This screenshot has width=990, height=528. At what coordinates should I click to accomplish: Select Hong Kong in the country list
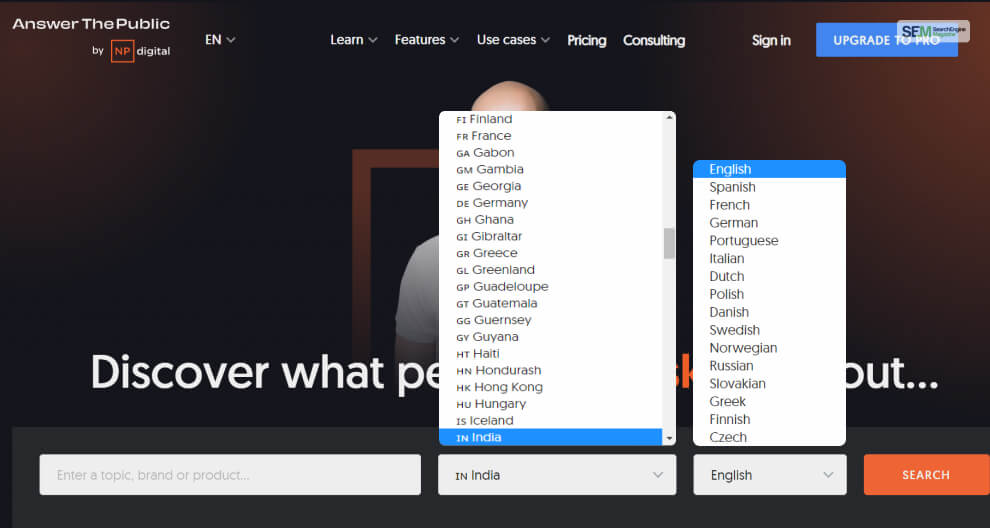tap(551, 387)
